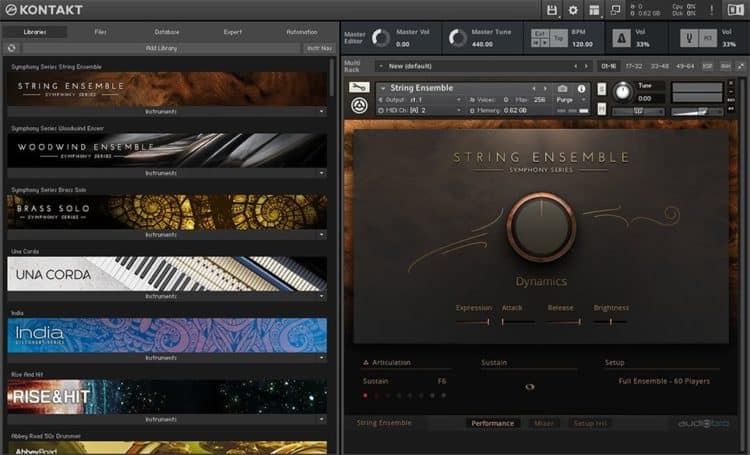Click the Purge menu

pos(571,100)
